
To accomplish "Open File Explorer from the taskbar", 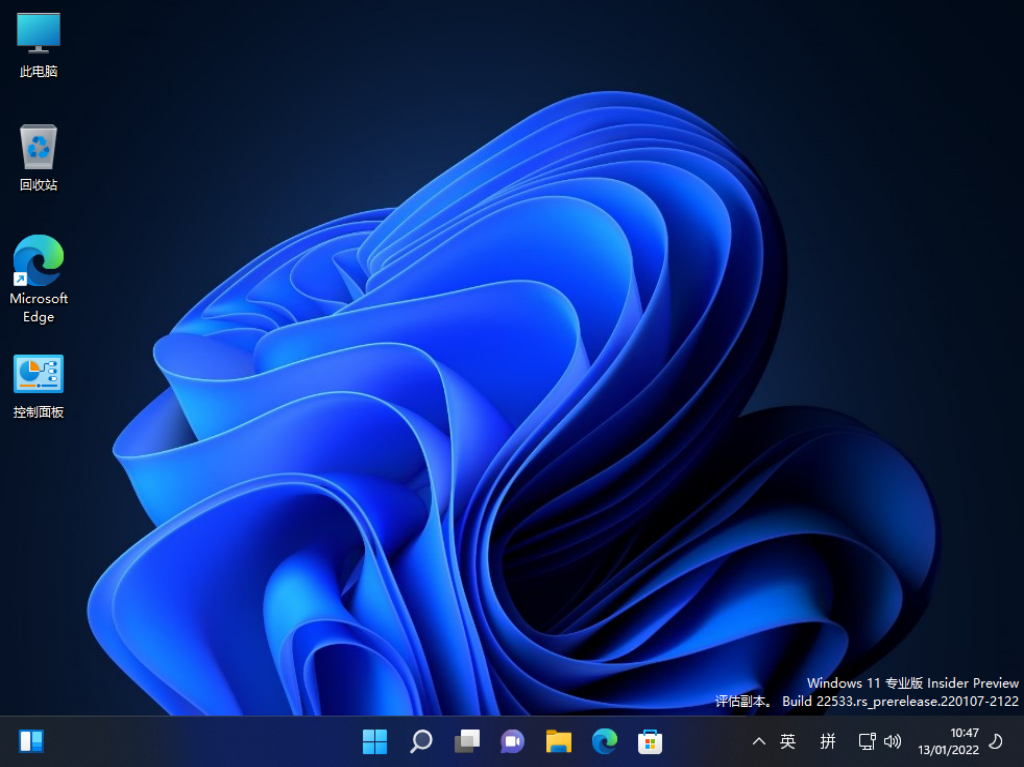I will [x=558, y=742].
